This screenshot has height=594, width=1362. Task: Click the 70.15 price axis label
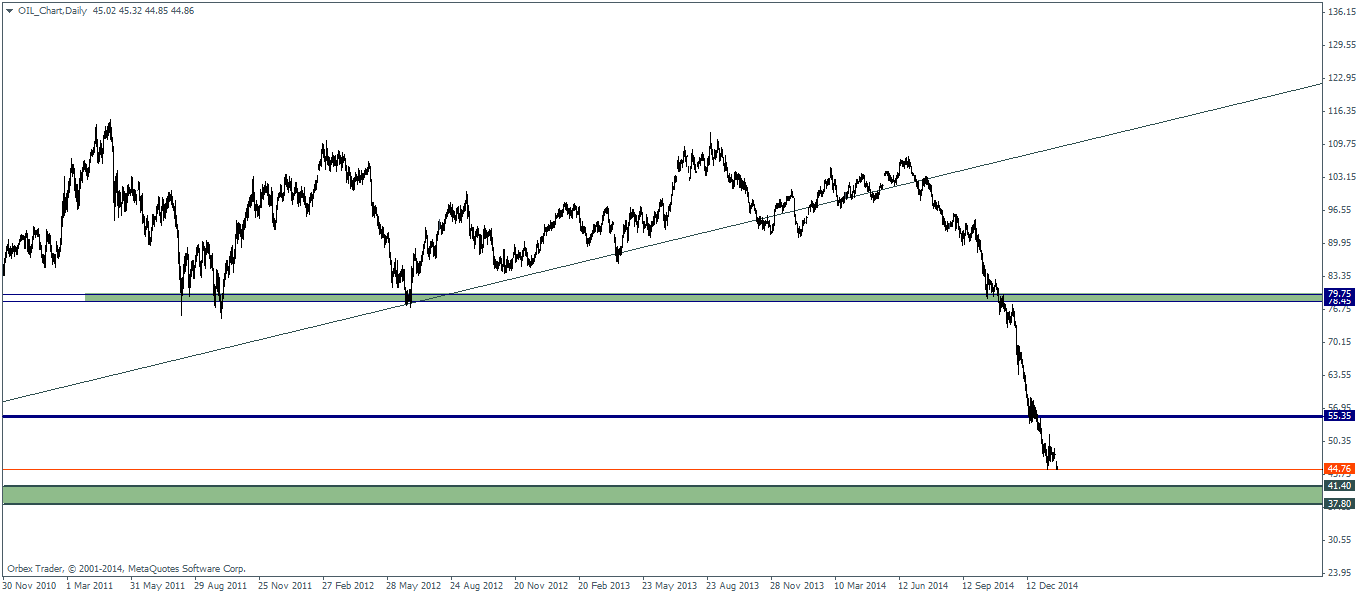click(x=1341, y=342)
